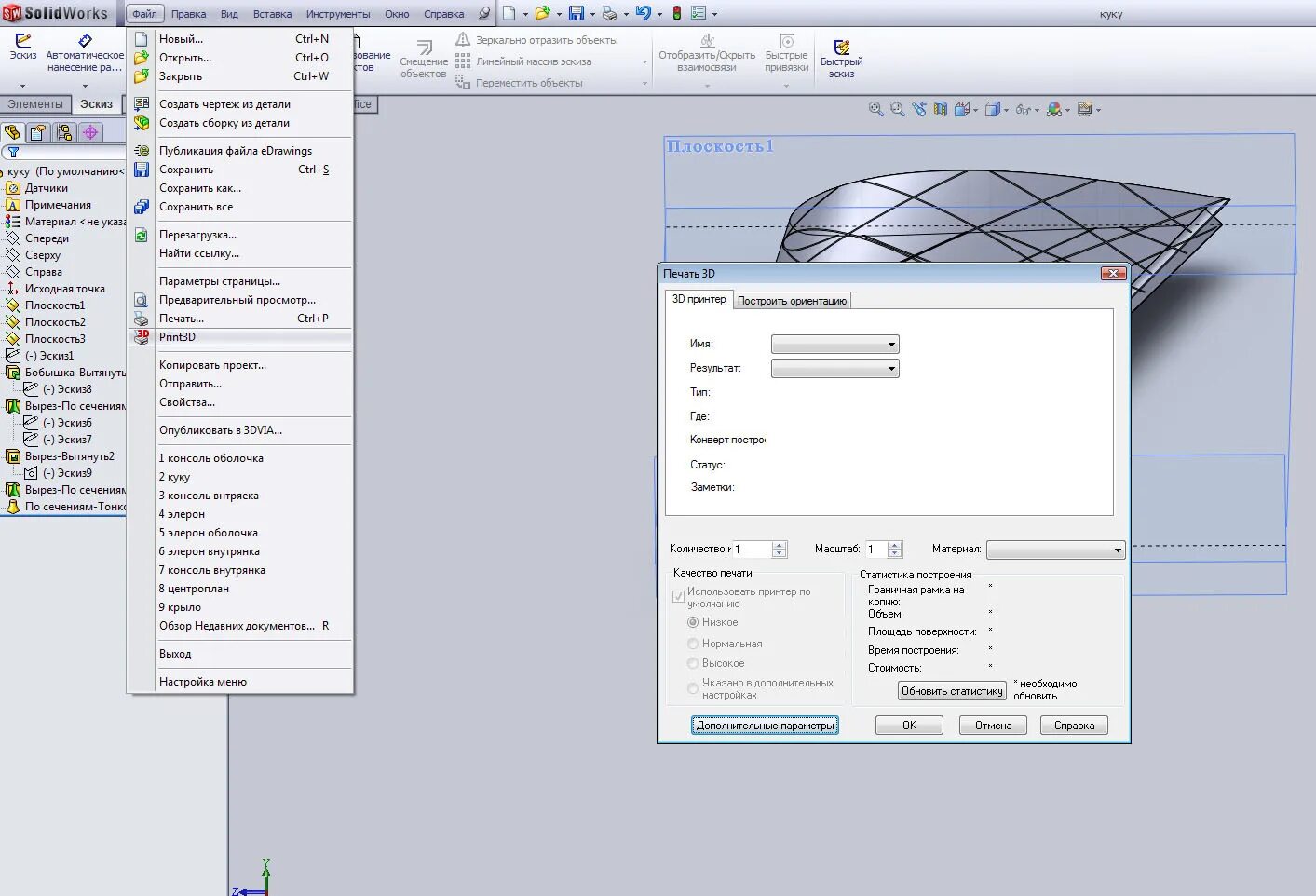Open the FeatureManager design tree tab icon
The image size is (1316, 896).
12,132
